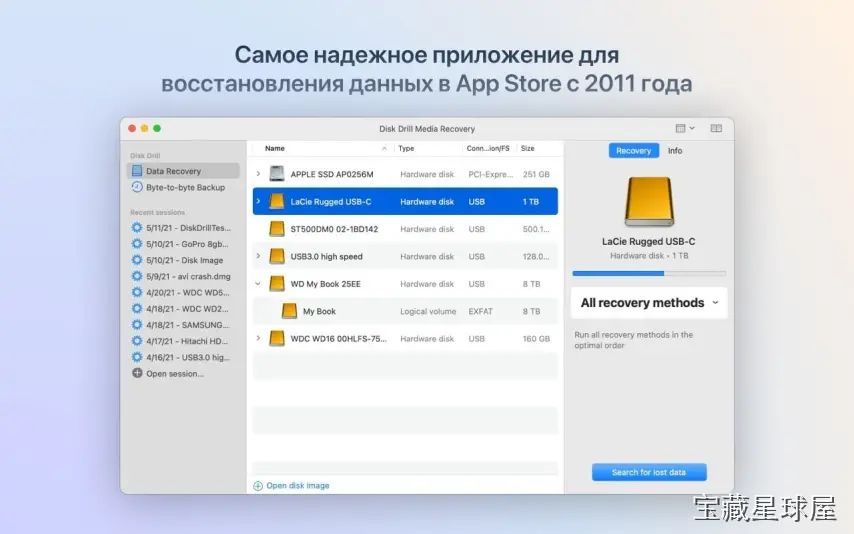Click the My Book volume name text
The image size is (854, 534).
[319, 311]
